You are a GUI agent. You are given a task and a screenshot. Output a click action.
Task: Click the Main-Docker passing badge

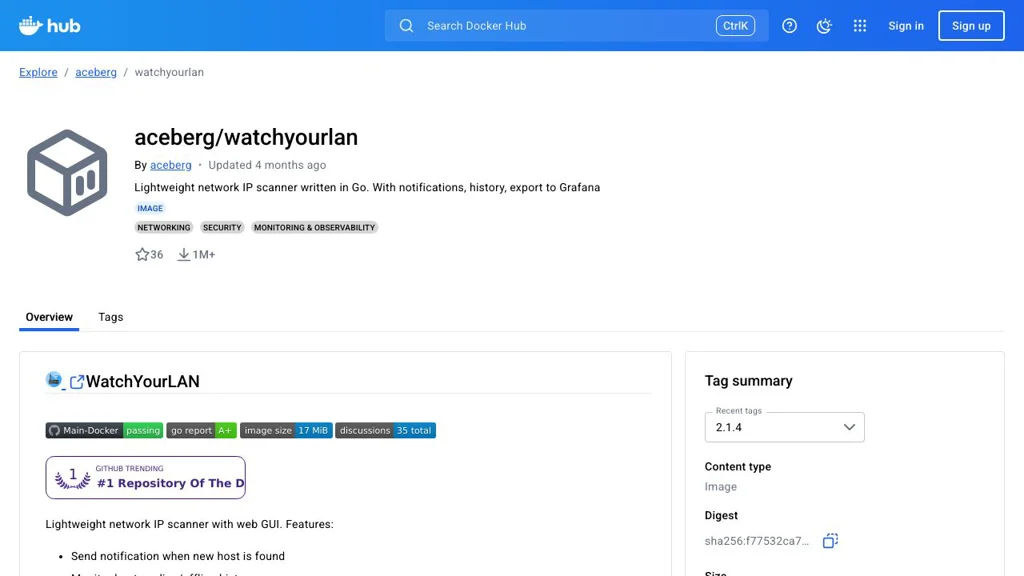click(x=104, y=430)
